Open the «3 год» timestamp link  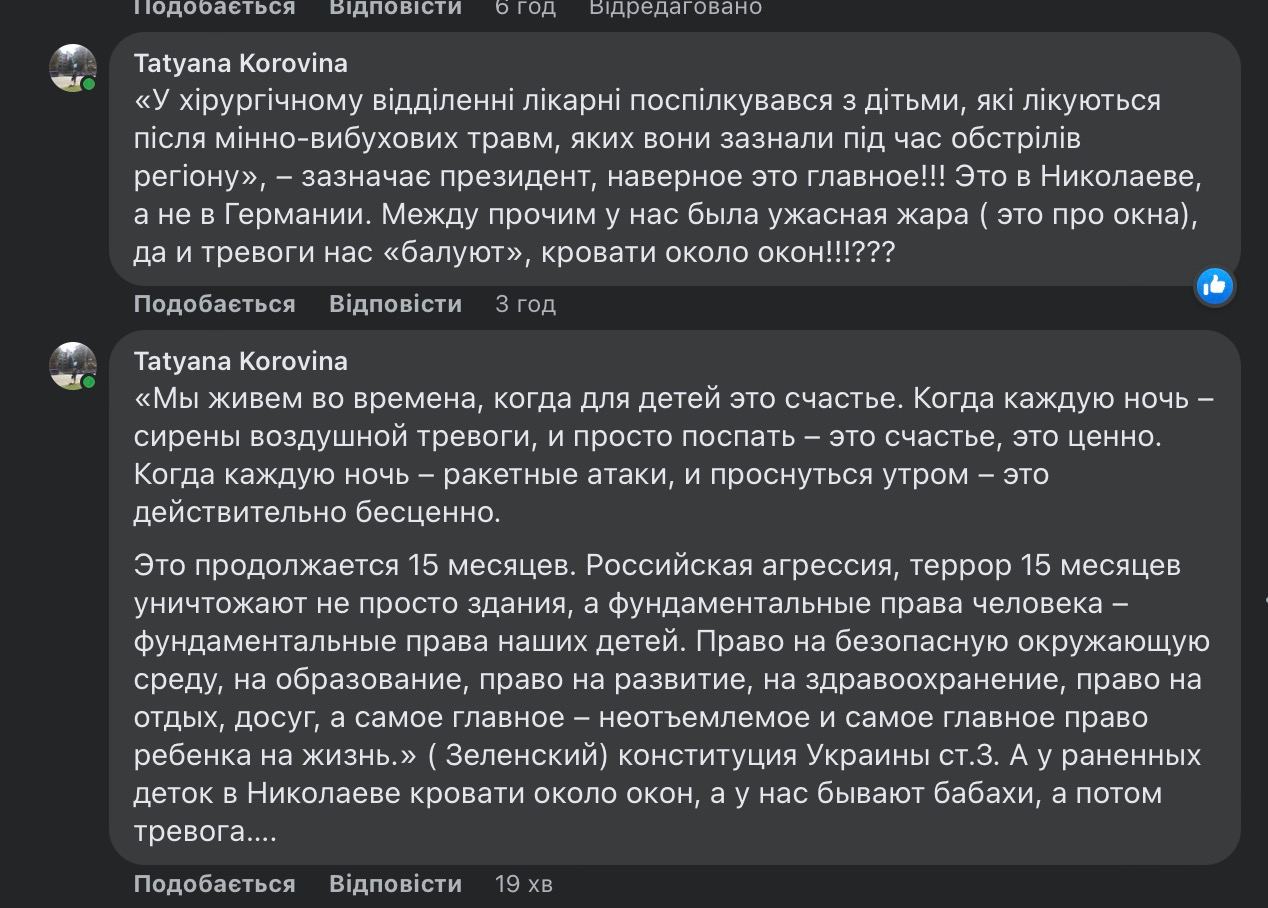click(x=525, y=304)
